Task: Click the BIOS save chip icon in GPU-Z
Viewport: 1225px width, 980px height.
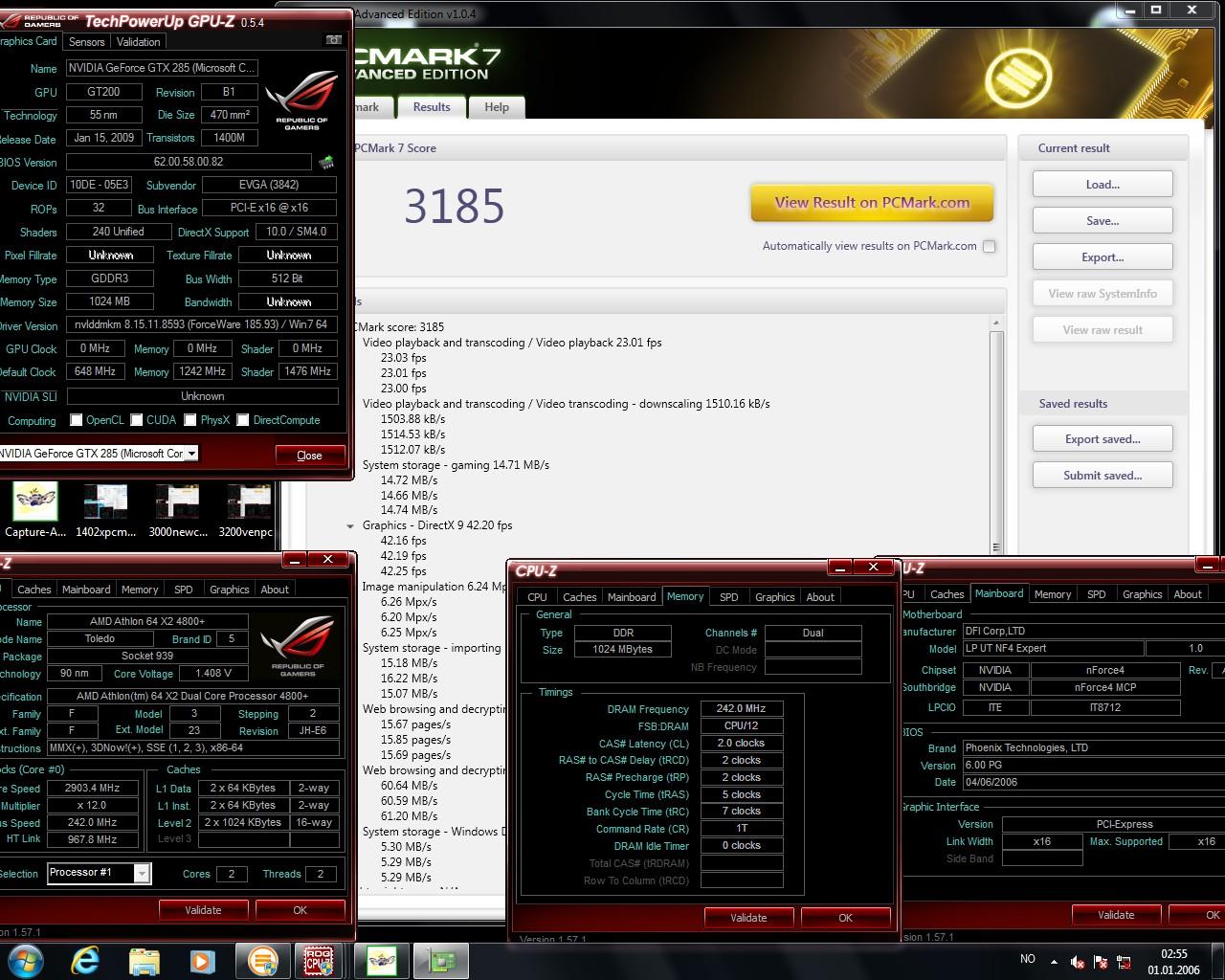Action: (326, 163)
